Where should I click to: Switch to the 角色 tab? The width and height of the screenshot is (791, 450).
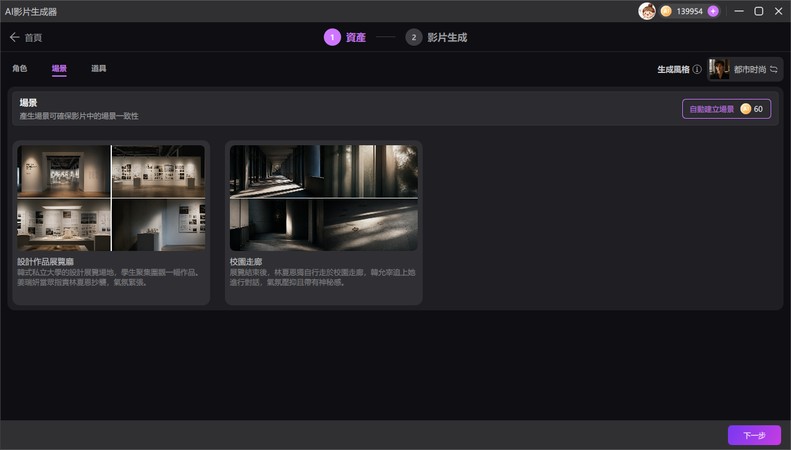click(x=20, y=68)
